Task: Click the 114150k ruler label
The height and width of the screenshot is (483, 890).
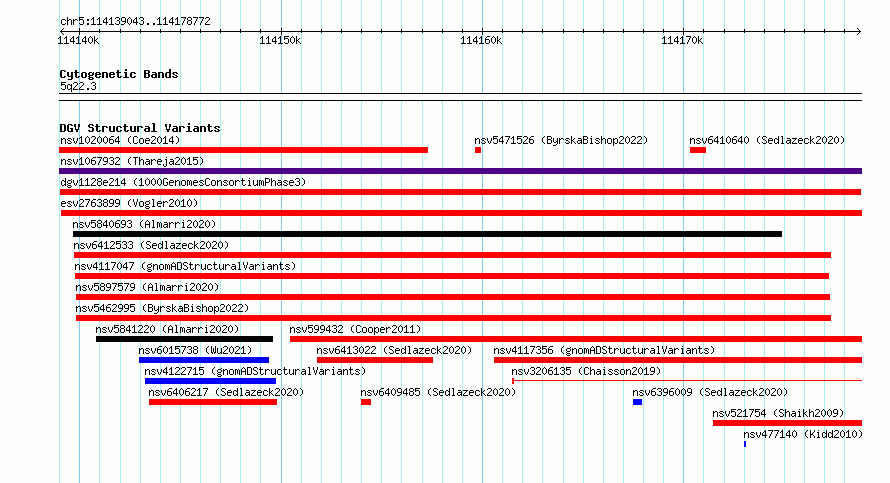Action: [x=280, y=40]
